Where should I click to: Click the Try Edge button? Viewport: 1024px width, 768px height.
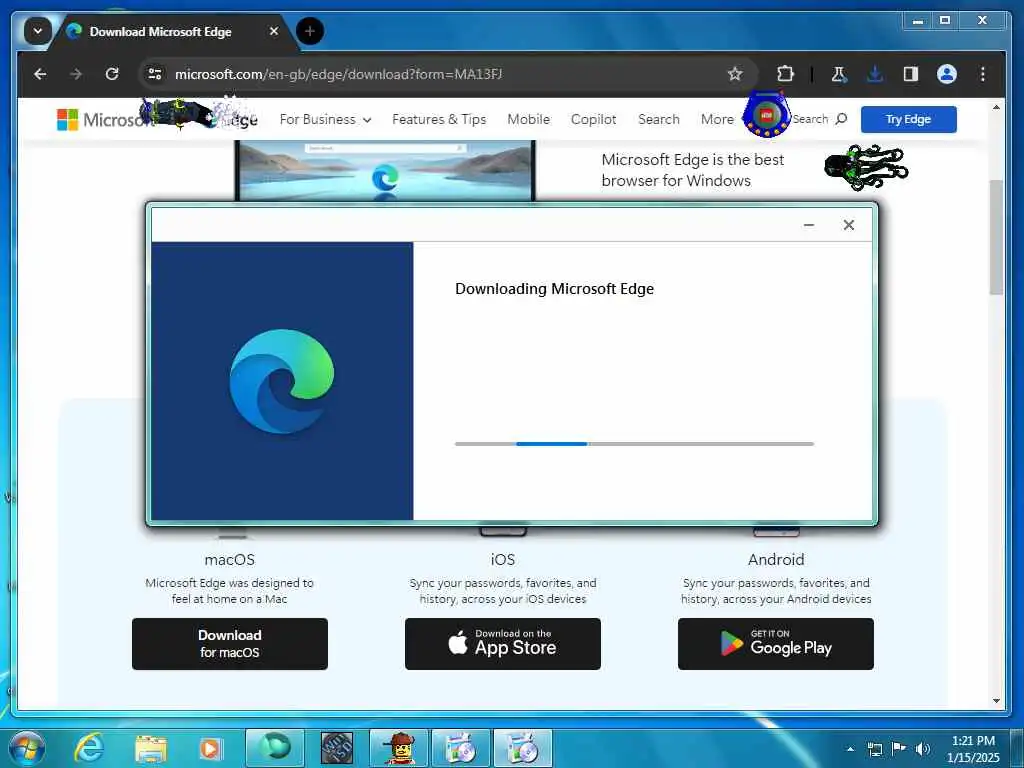908,120
